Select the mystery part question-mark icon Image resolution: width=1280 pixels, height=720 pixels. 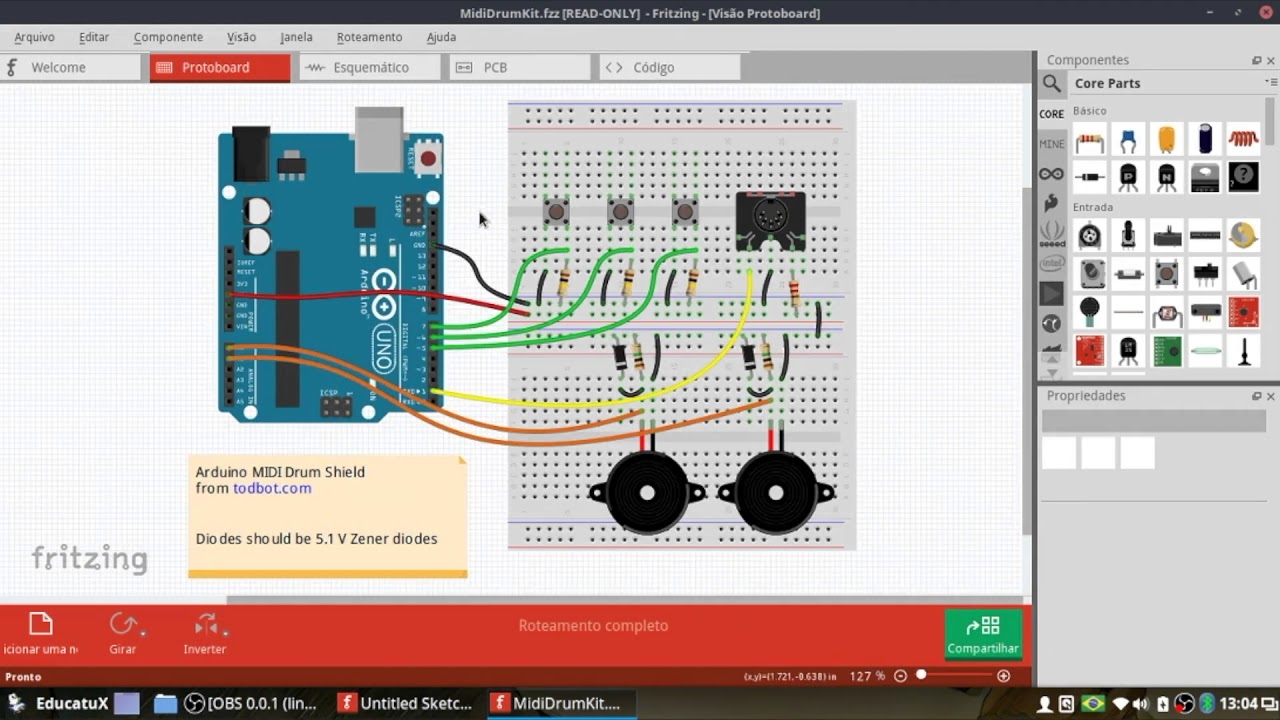1243,178
